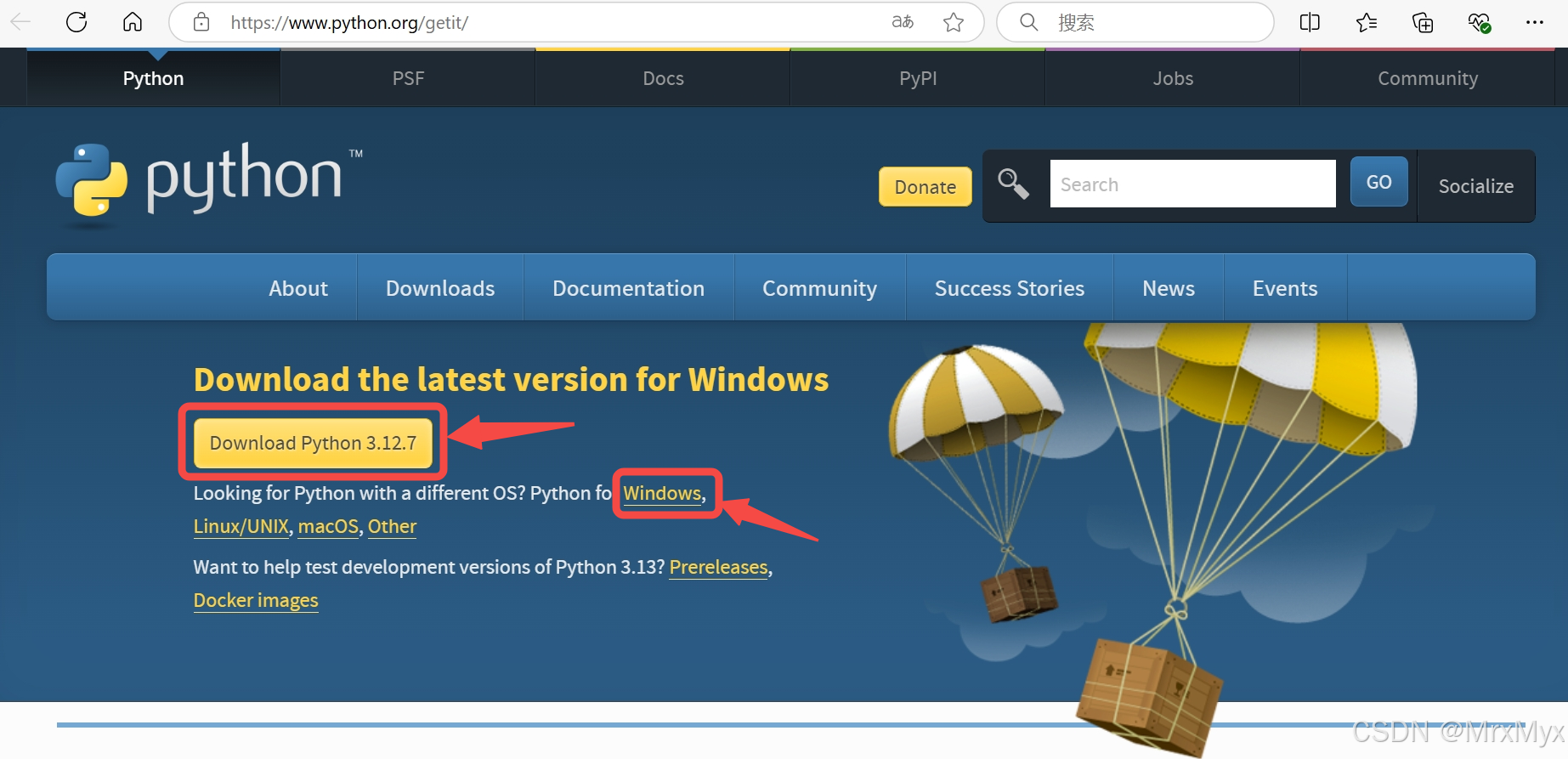Click the magnifier in browser search box
Image resolution: width=1568 pixels, height=759 pixels.
click(x=1028, y=22)
